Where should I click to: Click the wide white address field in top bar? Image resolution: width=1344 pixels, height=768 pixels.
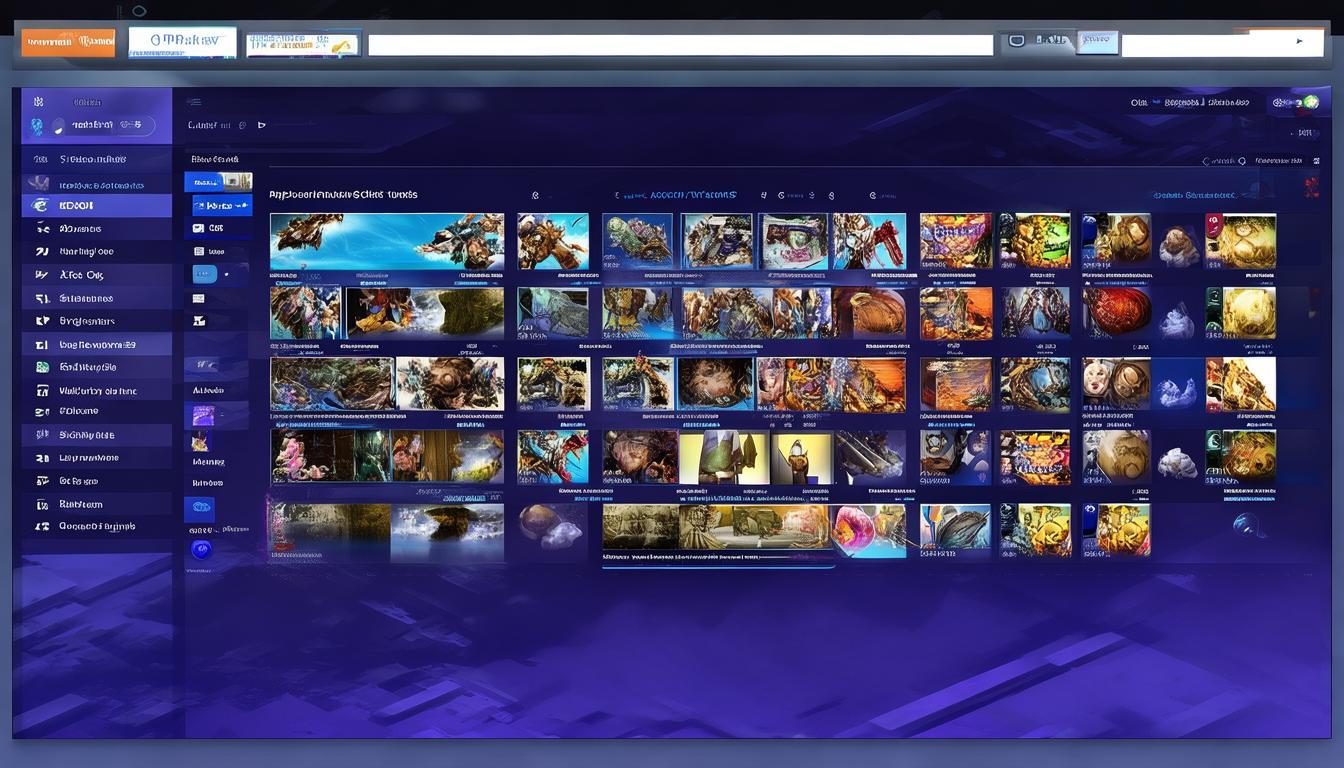click(x=680, y=45)
